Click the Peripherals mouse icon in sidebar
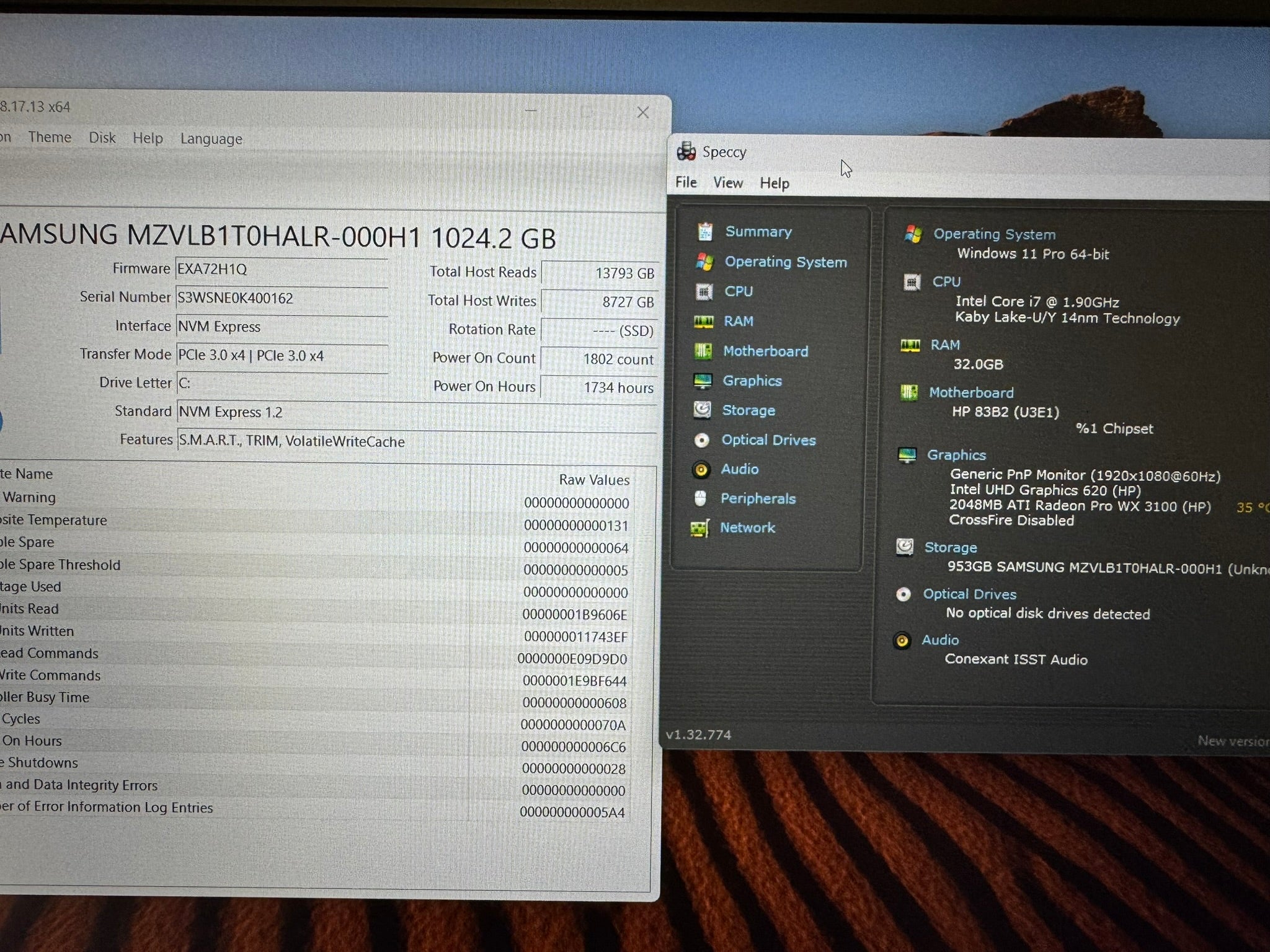Image resolution: width=1270 pixels, height=952 pixels. (x=700, y=498)
